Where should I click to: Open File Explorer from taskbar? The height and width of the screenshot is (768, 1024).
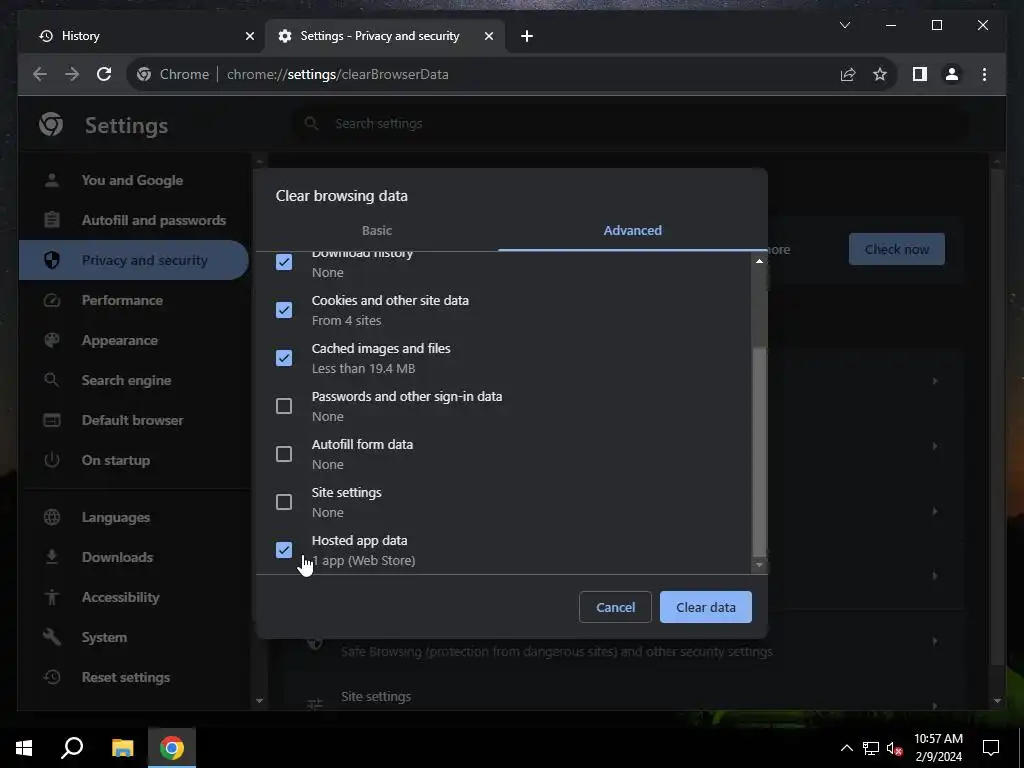(x=122, y=748)
